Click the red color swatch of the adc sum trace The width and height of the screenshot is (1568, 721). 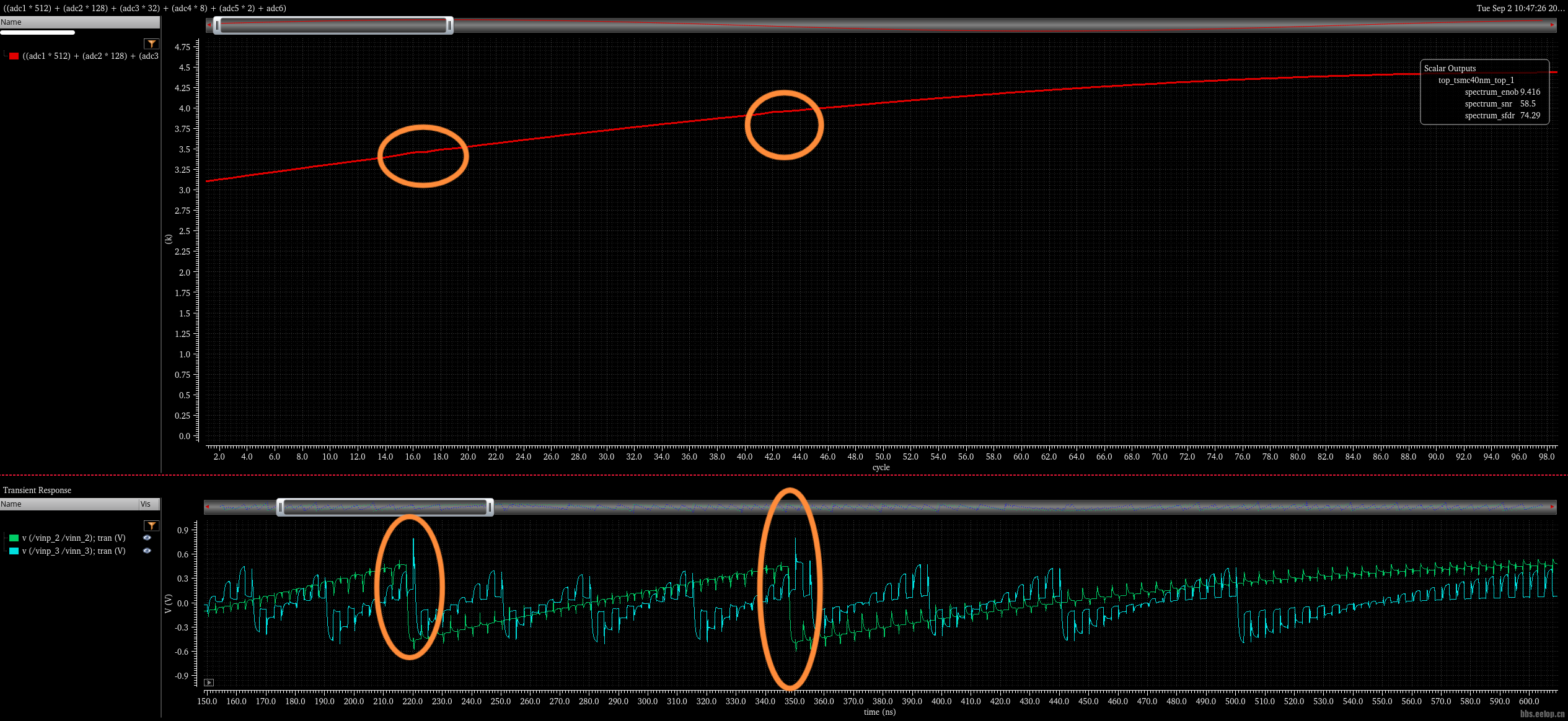click(x=14, y=56)
